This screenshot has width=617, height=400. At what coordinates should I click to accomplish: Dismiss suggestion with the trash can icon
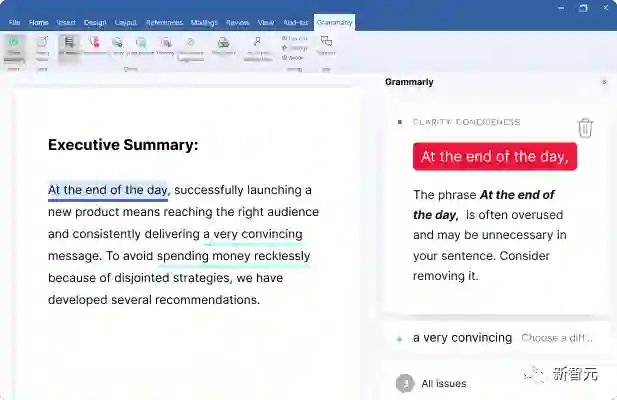tap(585, 128)
